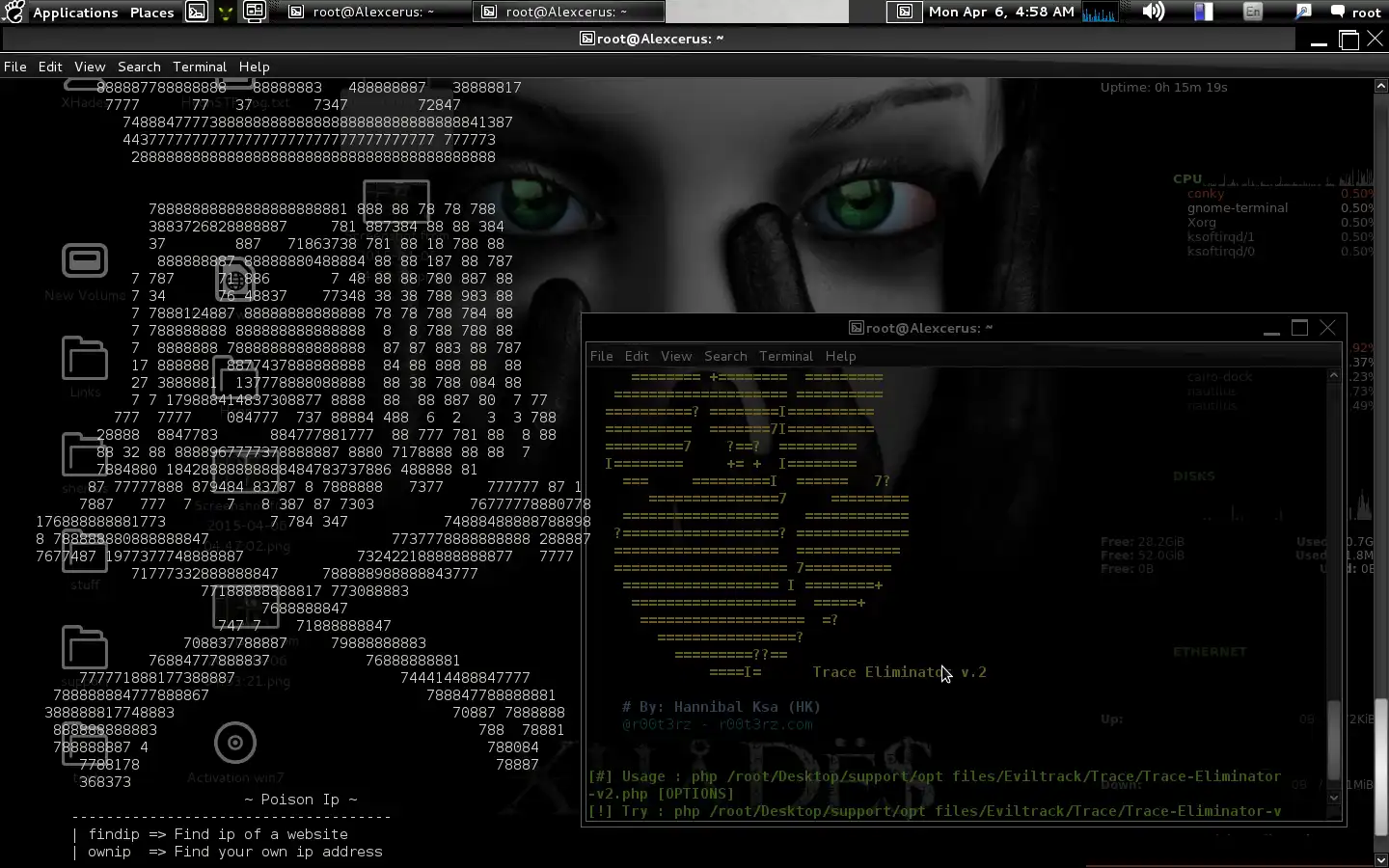Launch the terminal from the panel launcher icon
Image resolution: width=1389 pixels, height=868 pixels.
pos(197,12)
